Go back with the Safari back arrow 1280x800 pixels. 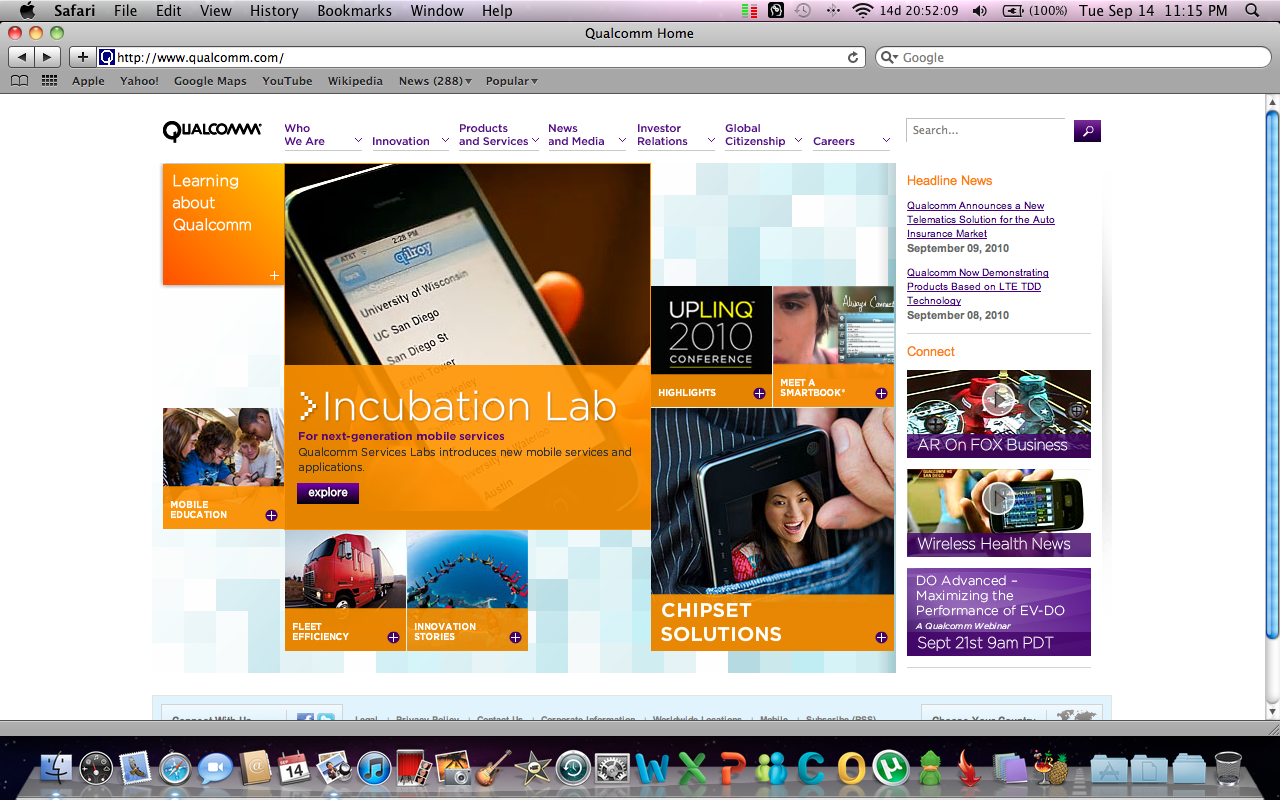22,57
